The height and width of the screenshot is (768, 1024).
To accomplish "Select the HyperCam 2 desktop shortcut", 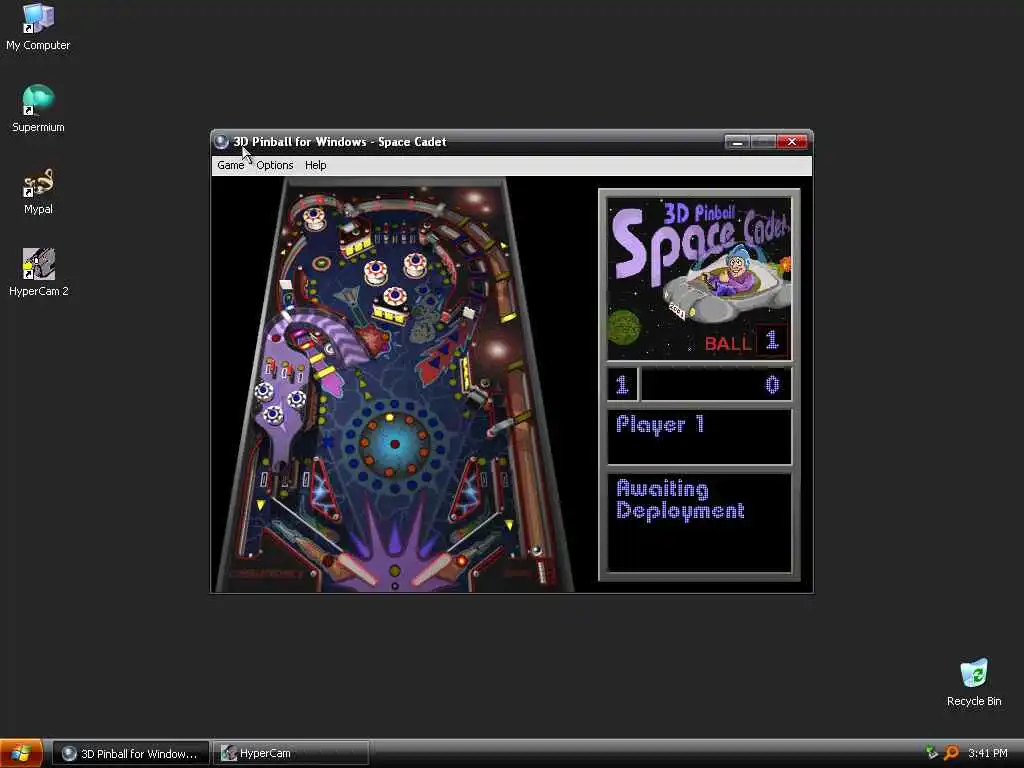I will (x=39, y=272).
